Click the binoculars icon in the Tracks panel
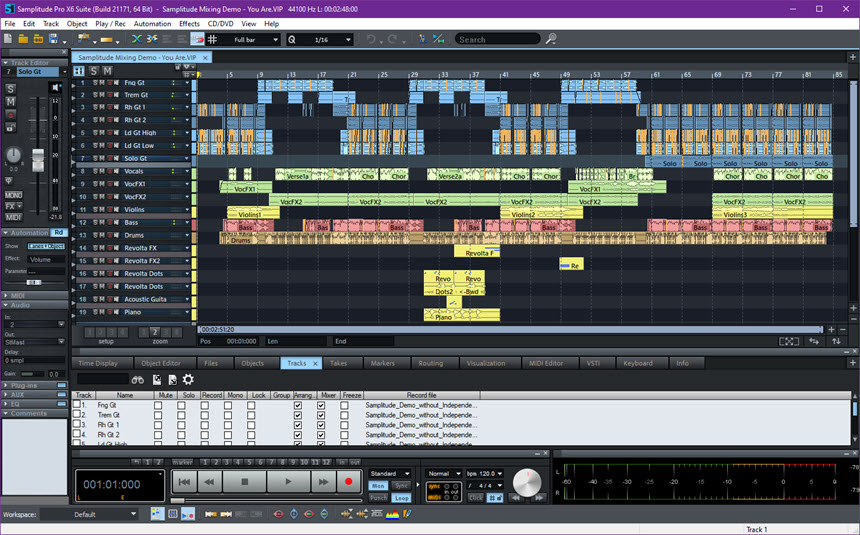This screenshot has width=860, height=535. pyautogui.click(x=137, y=380)
